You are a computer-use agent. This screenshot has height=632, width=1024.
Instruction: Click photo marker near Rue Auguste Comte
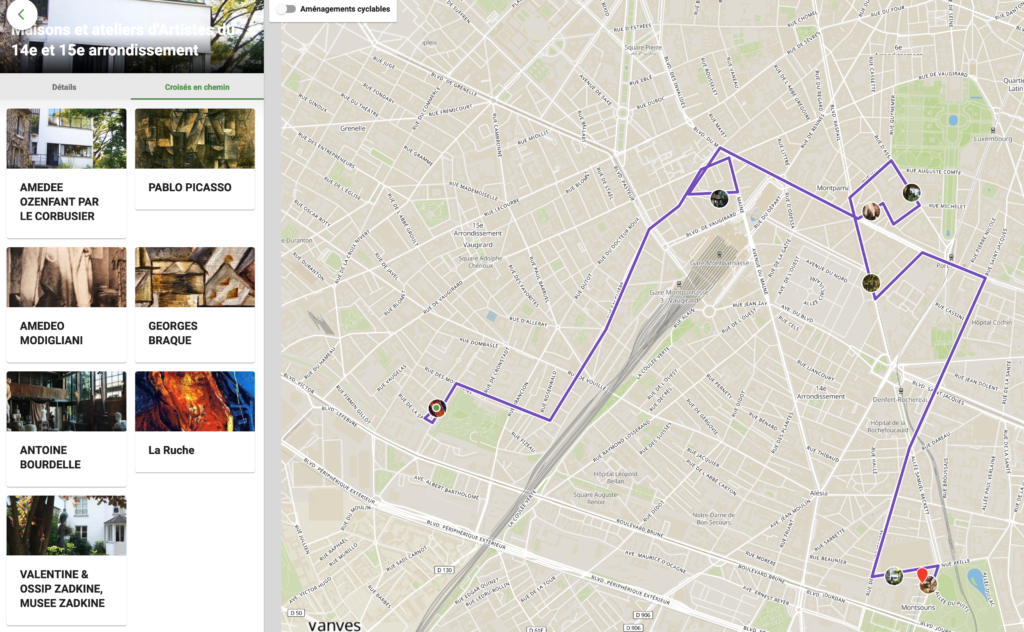pos(911,192)
